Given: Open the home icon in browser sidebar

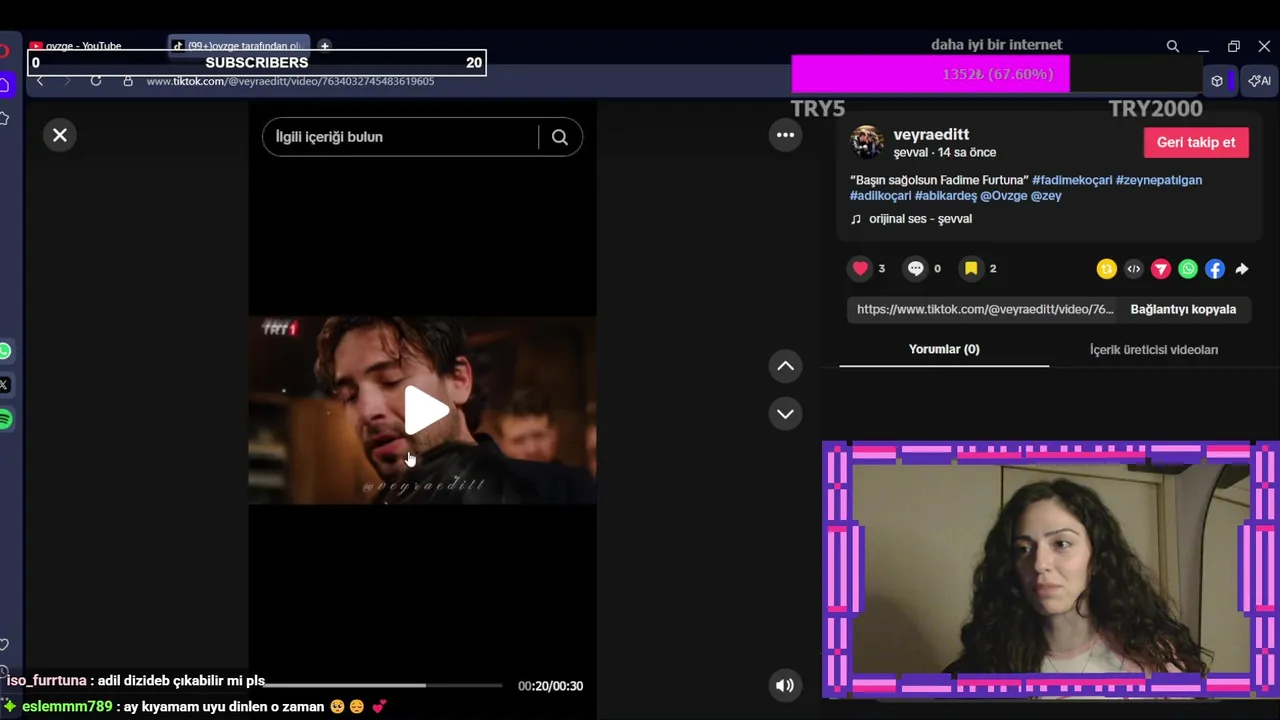Looking at the screenshot, I should click(5, 85).
